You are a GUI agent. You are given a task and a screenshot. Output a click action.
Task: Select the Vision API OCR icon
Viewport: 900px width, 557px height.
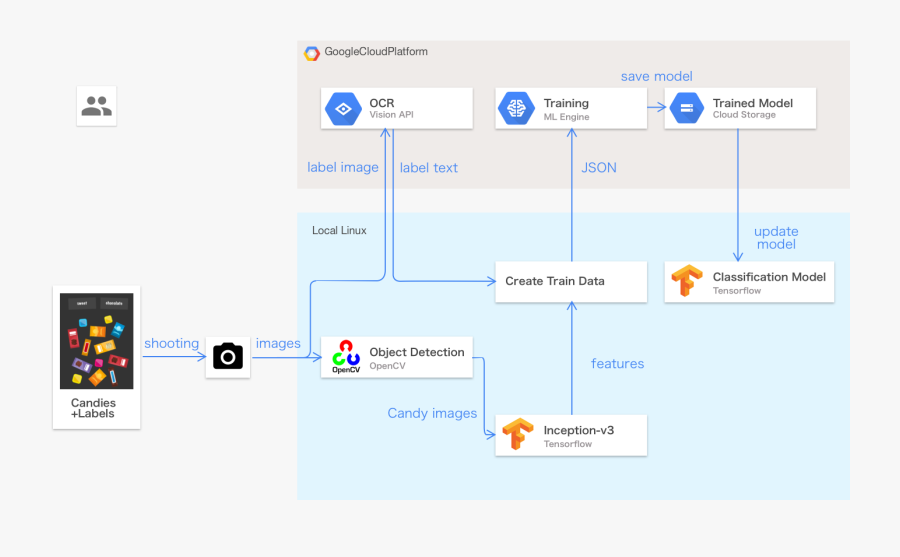coord(345,108)
